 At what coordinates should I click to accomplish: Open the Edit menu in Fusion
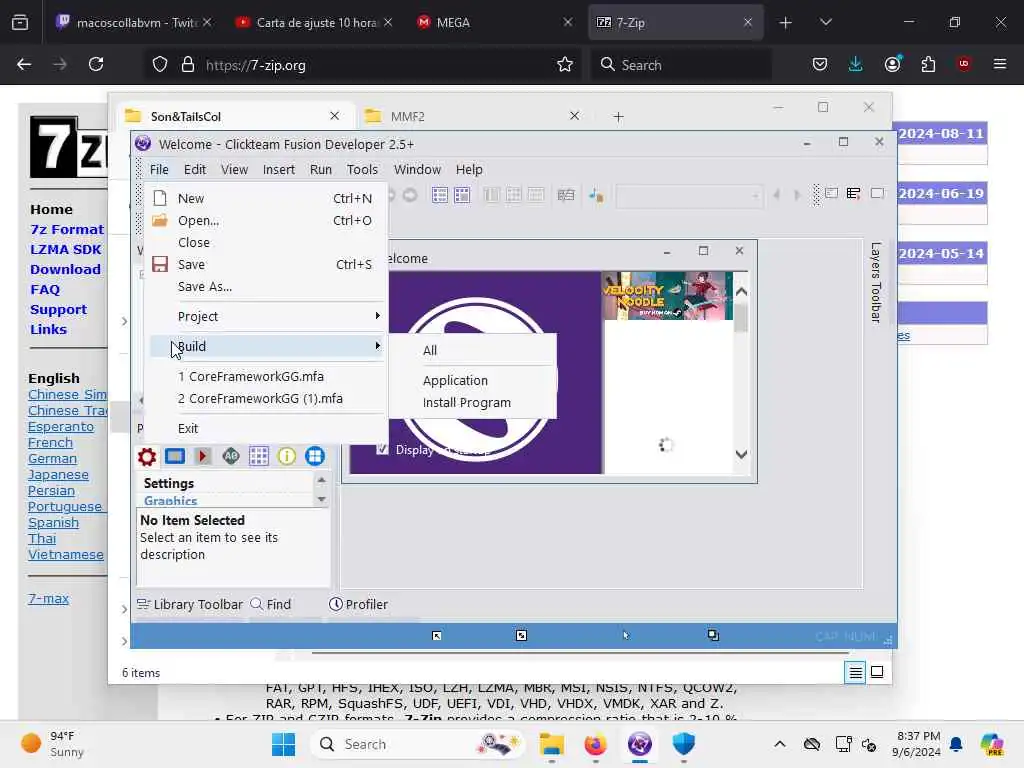pyautogui.click(x=195, y=169)
